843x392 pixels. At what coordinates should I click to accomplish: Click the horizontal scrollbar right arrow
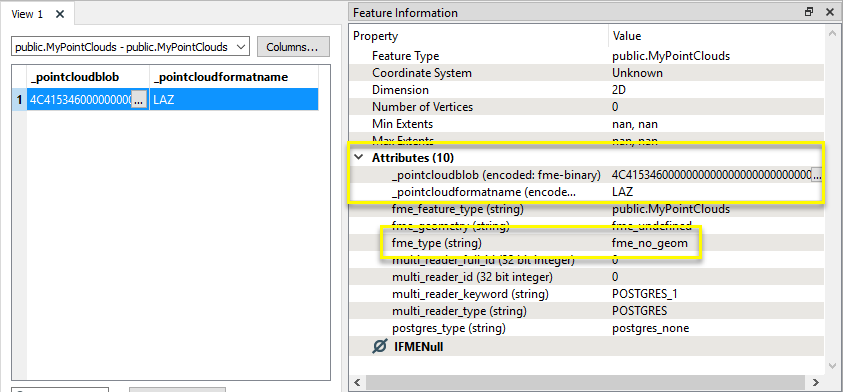(816, 382)
